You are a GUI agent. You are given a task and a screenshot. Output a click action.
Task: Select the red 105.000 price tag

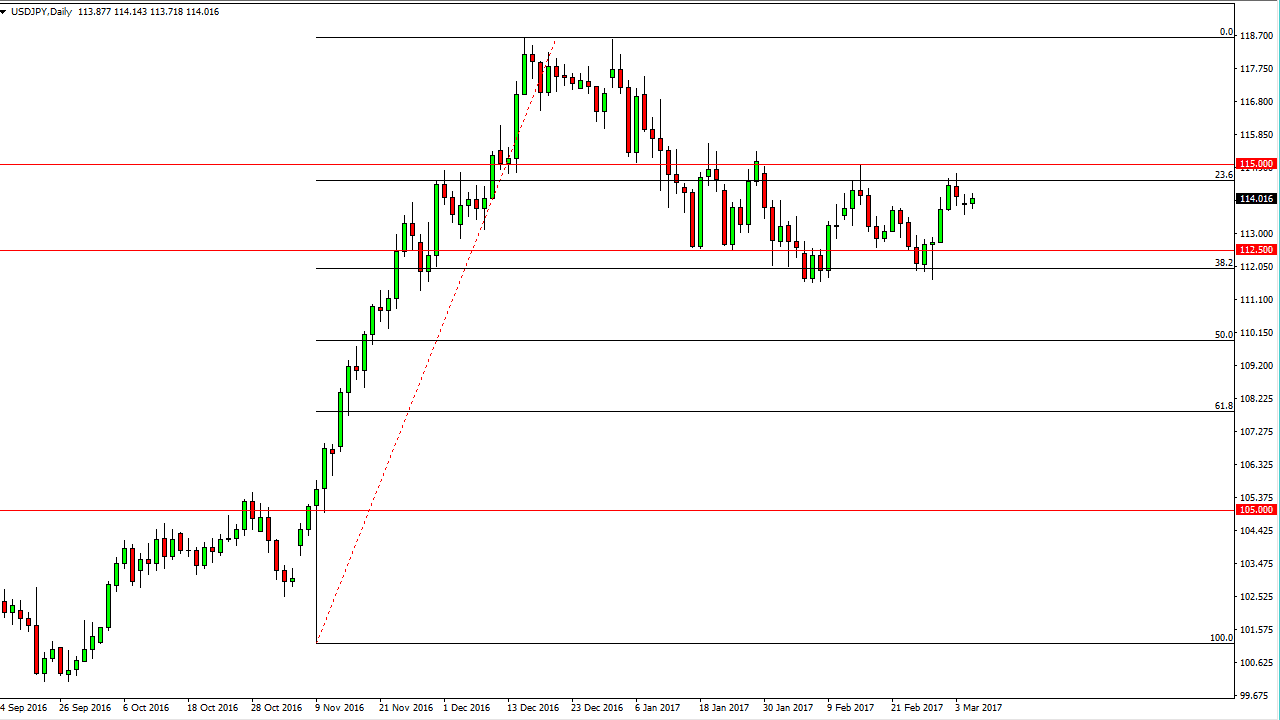(1256, 509)
